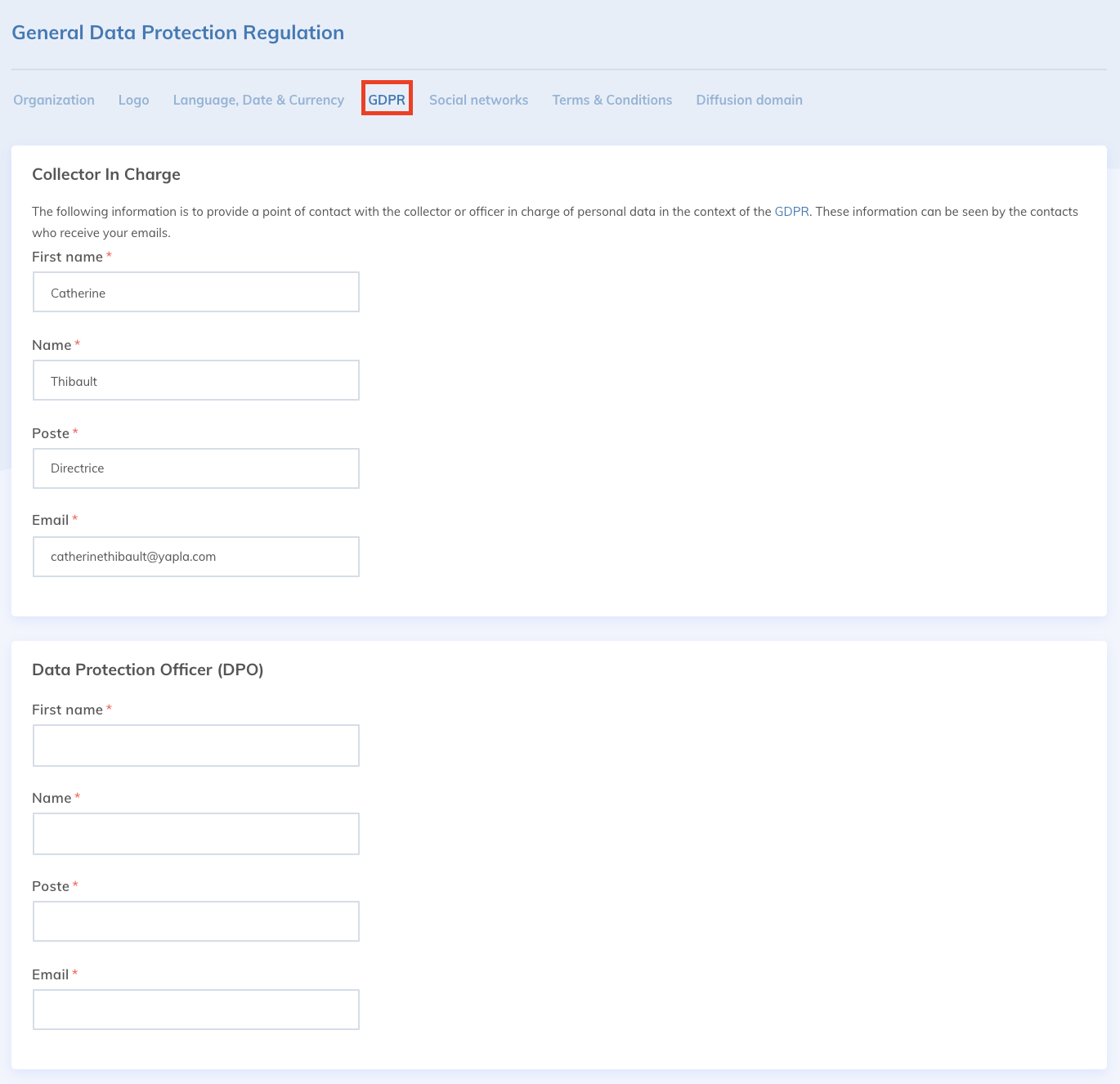Open Language, Date & Currency tab

pyautogui.click(x=258, y=100)
